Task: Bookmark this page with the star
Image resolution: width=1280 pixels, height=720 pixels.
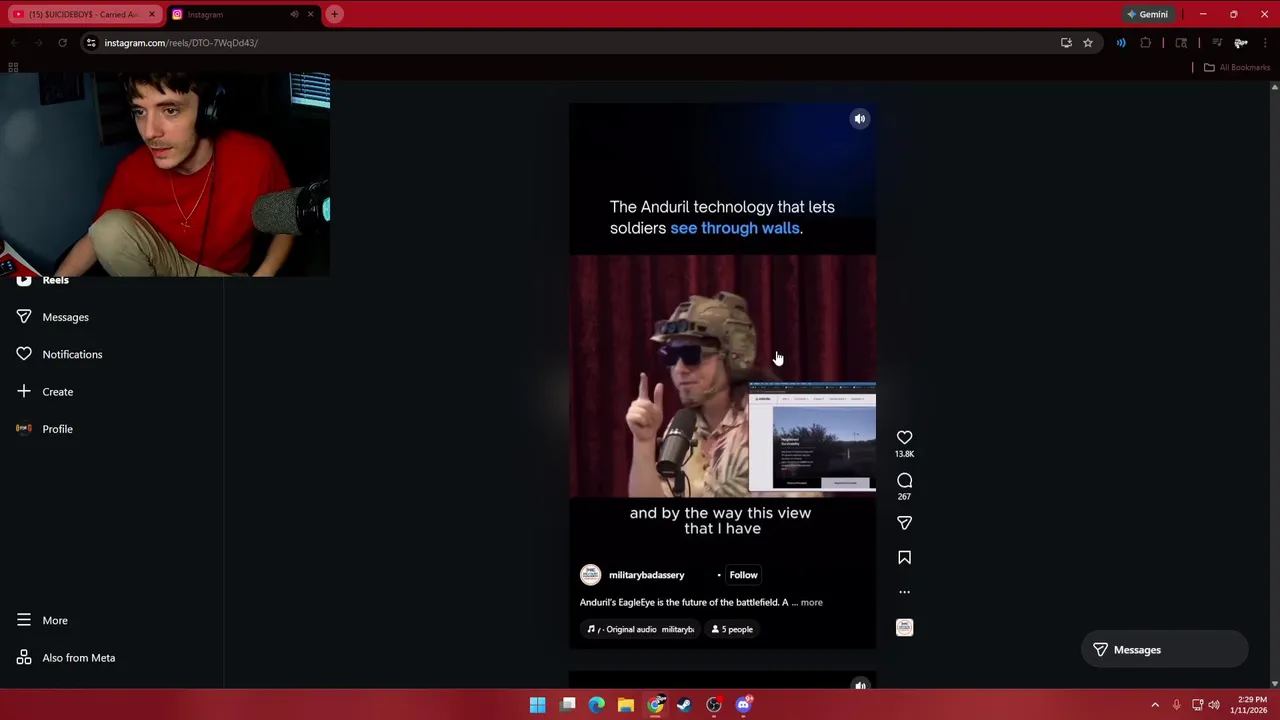Action: (1088, 43)
